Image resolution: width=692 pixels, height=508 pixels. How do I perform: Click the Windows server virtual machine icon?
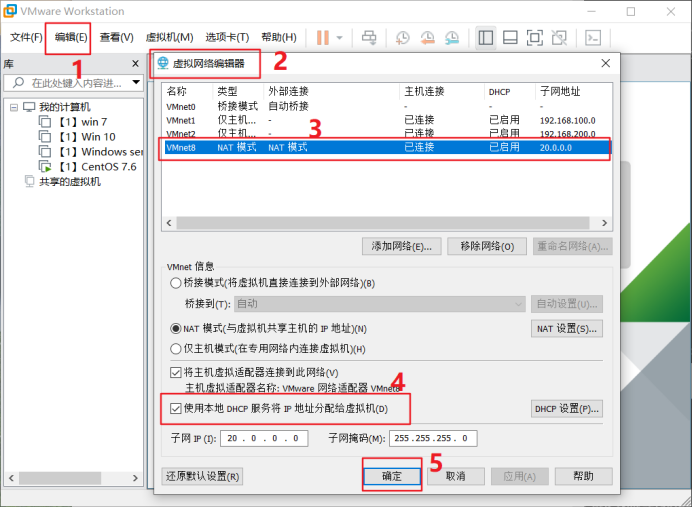tap(45, 151)
